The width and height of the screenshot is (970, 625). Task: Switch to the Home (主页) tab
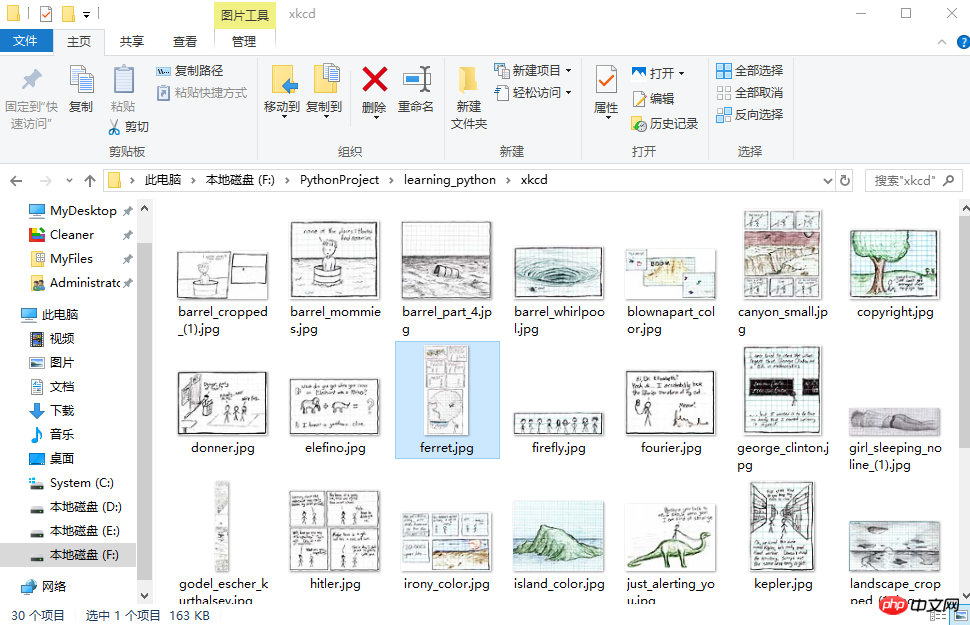click(79, 41)
